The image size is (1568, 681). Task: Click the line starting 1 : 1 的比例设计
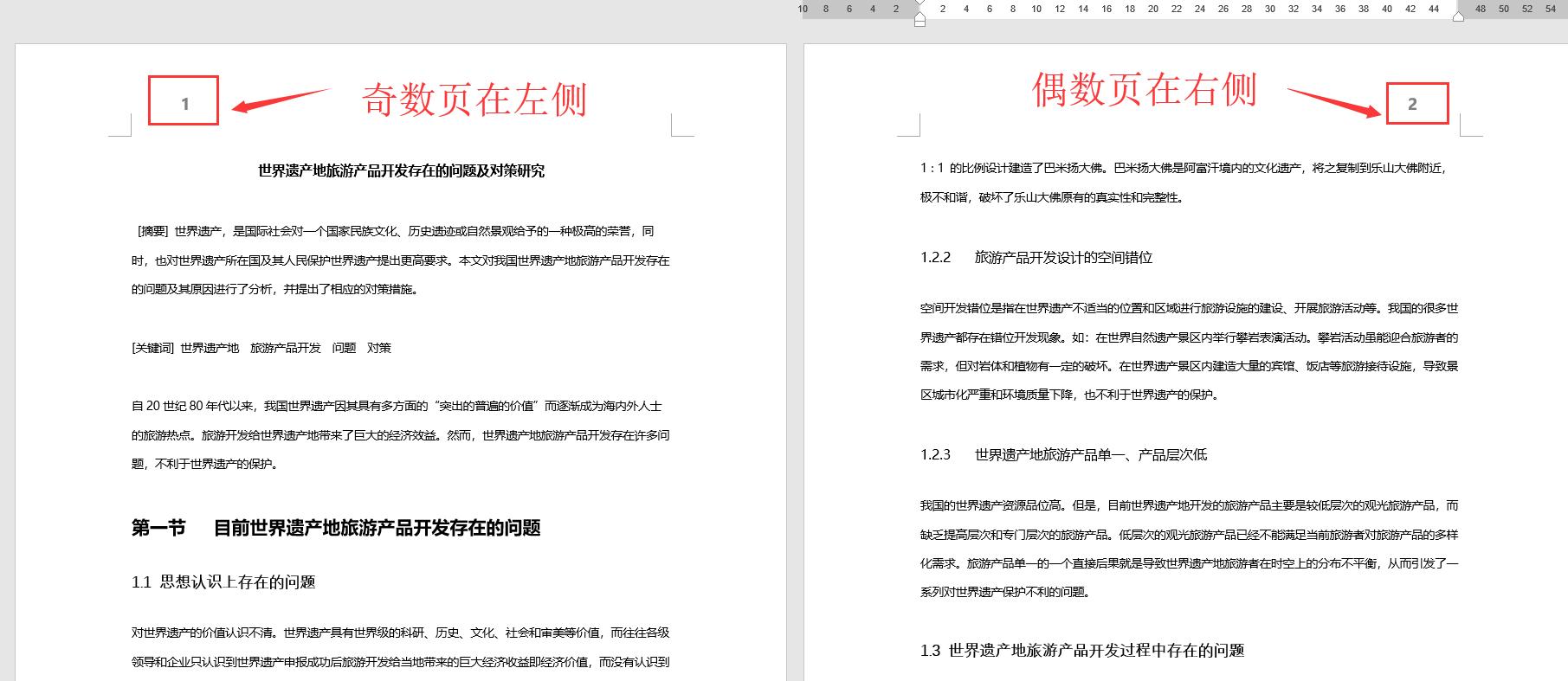pos(1183,168)
